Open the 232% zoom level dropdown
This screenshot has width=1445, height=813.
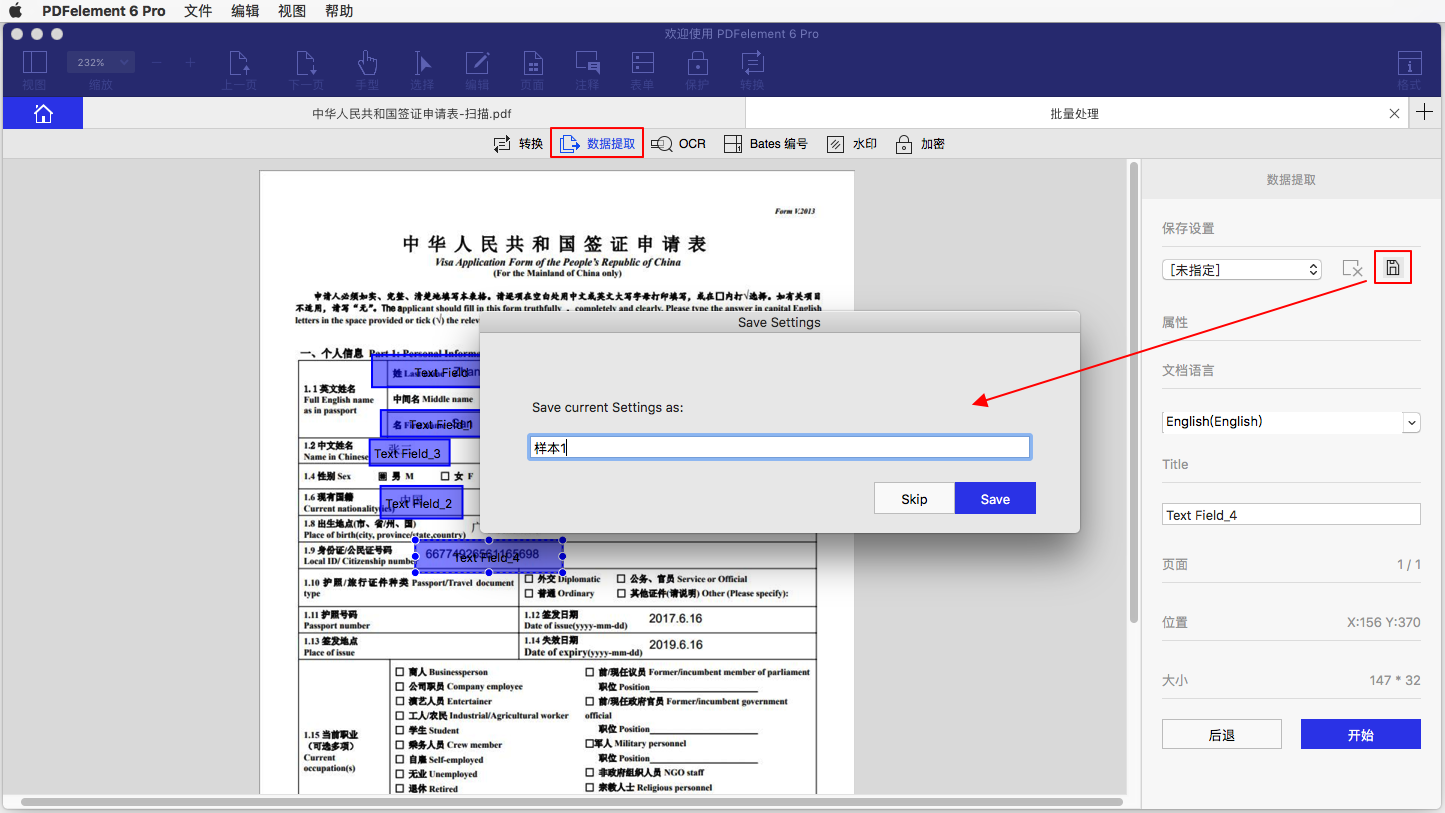(x=100, y=63)
